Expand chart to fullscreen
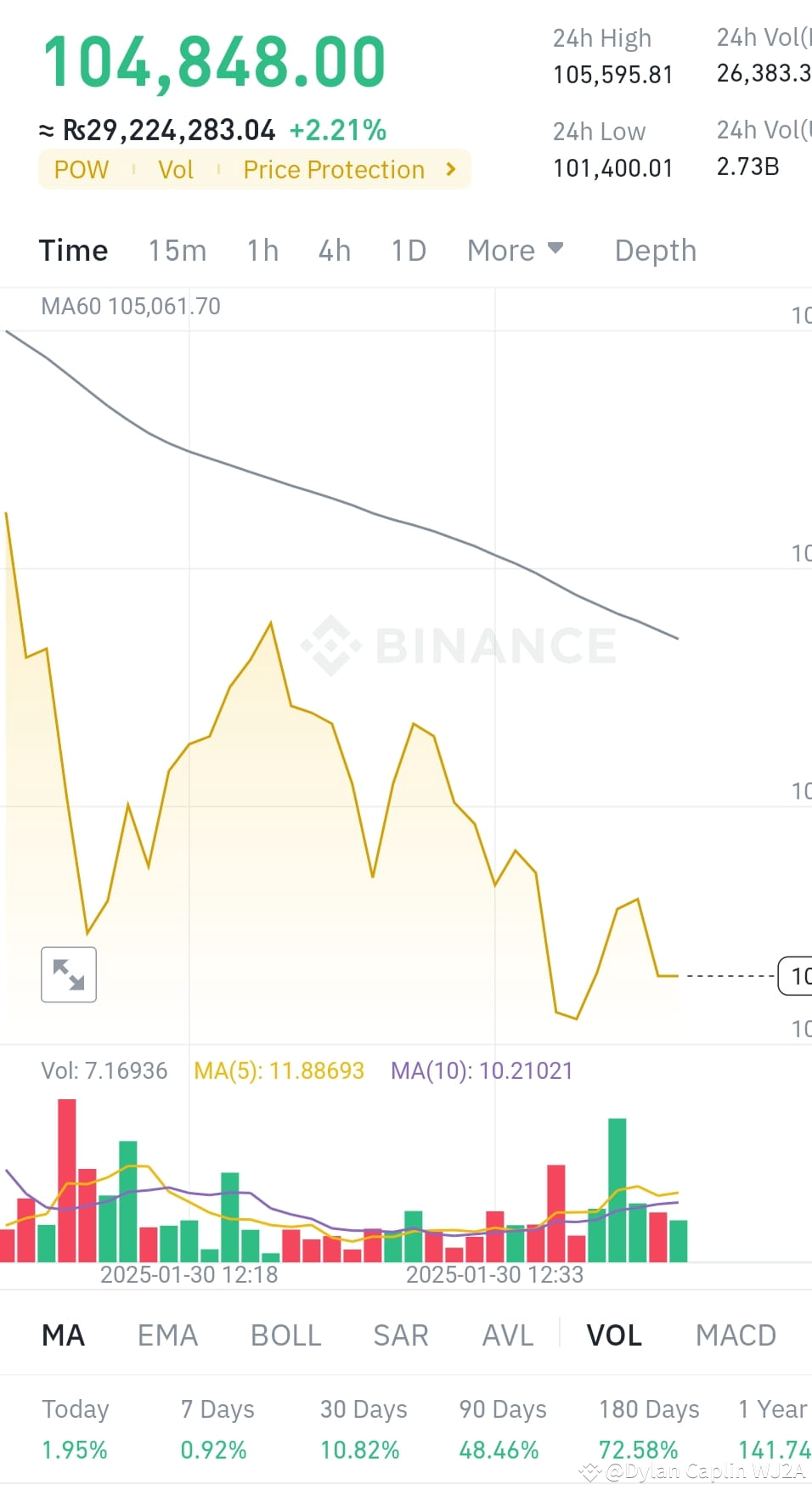This screenshot has height=1490, width=812. (69, 974)
